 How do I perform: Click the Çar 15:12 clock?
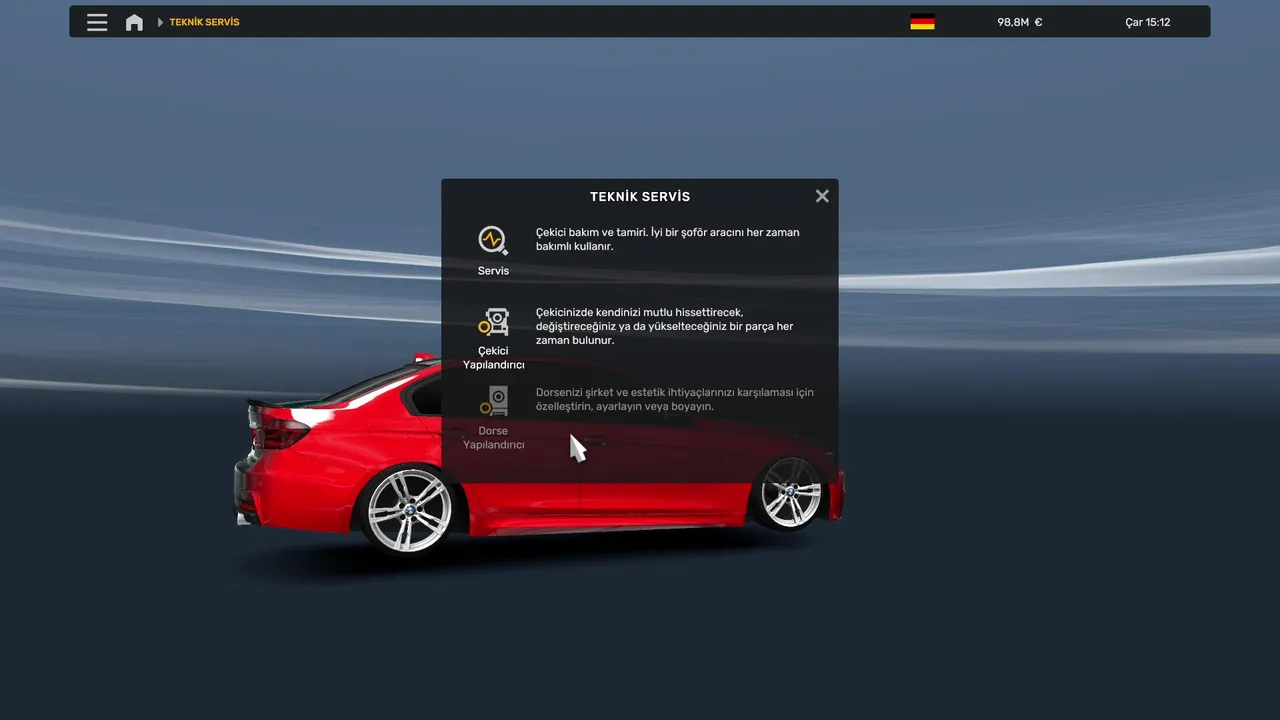click(1147, 22)
